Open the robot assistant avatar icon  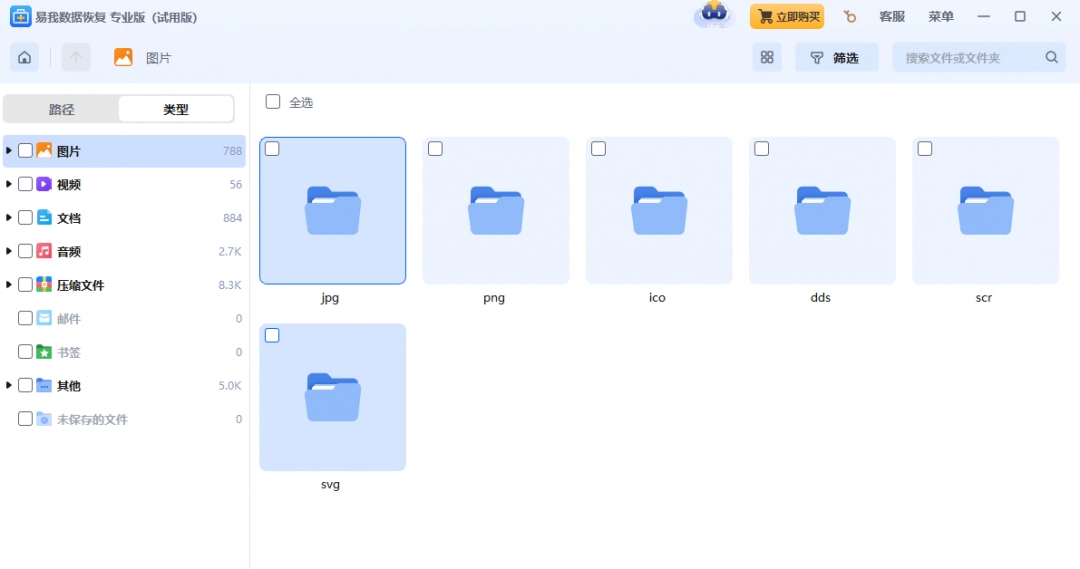coord(714,14)
